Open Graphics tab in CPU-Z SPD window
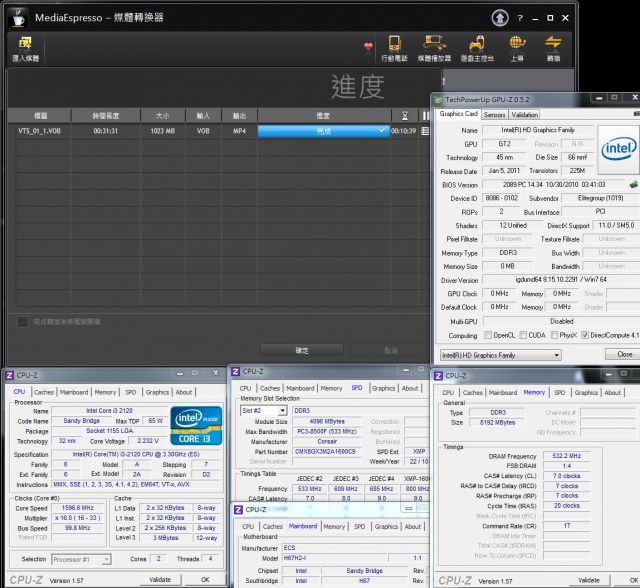The image size is (640, 588). click(383, 388)
